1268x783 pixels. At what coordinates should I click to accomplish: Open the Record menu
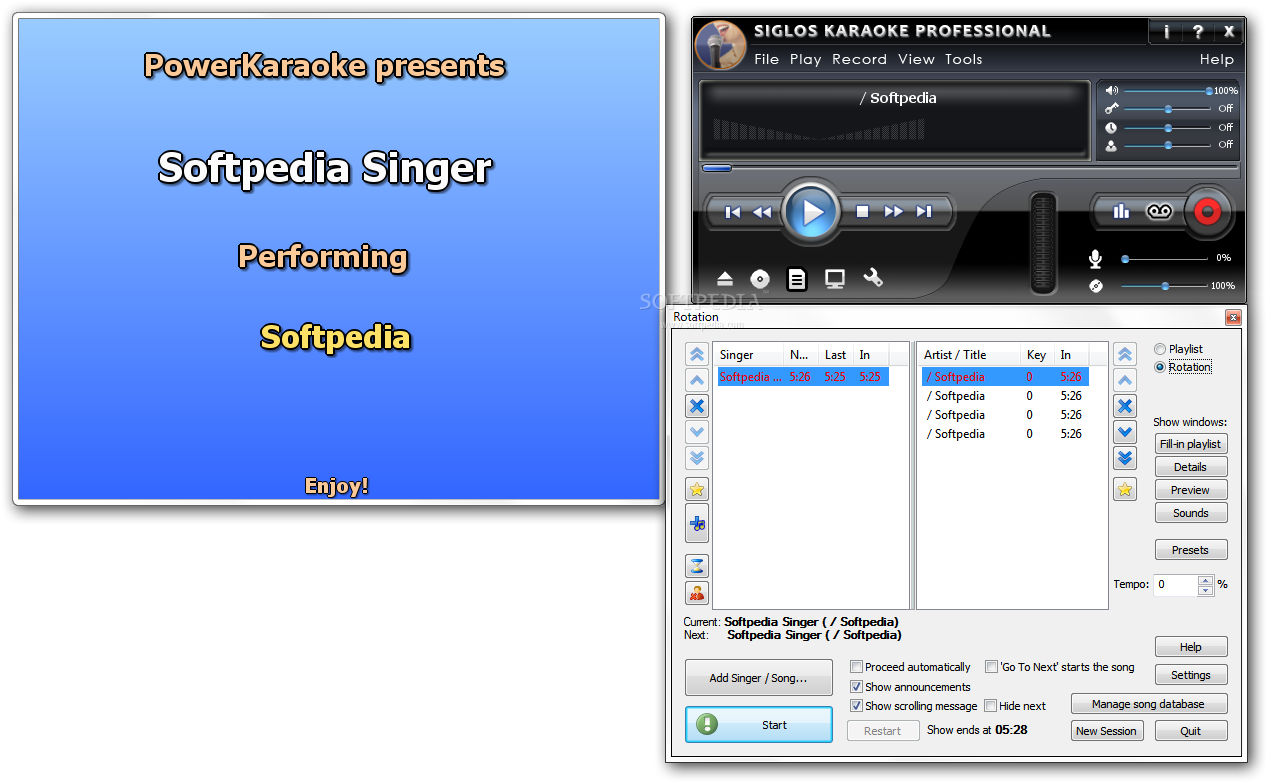pos(859,59)
